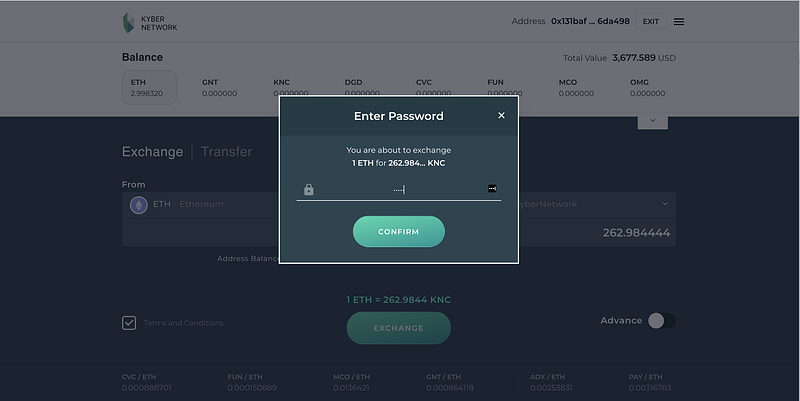
Task: Switch to the Transfer tab
Action: point(226,152)
